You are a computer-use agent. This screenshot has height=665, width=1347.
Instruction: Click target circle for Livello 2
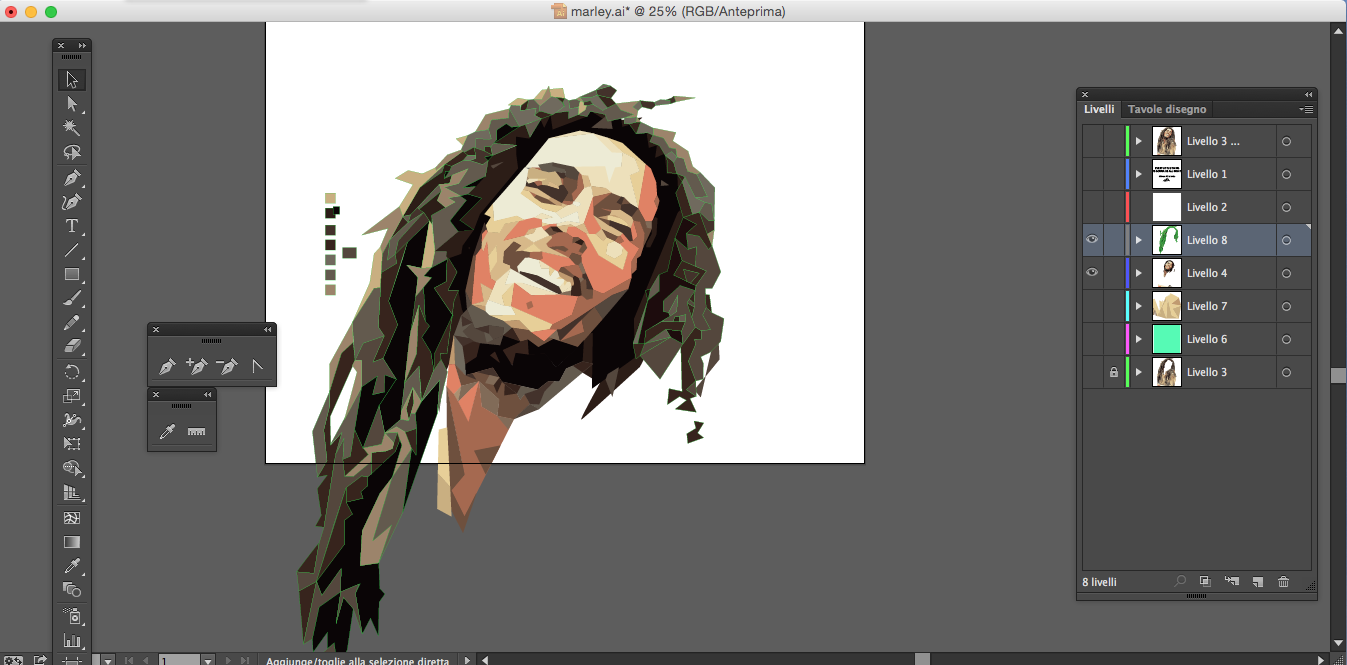click(x=1286, y=207)
